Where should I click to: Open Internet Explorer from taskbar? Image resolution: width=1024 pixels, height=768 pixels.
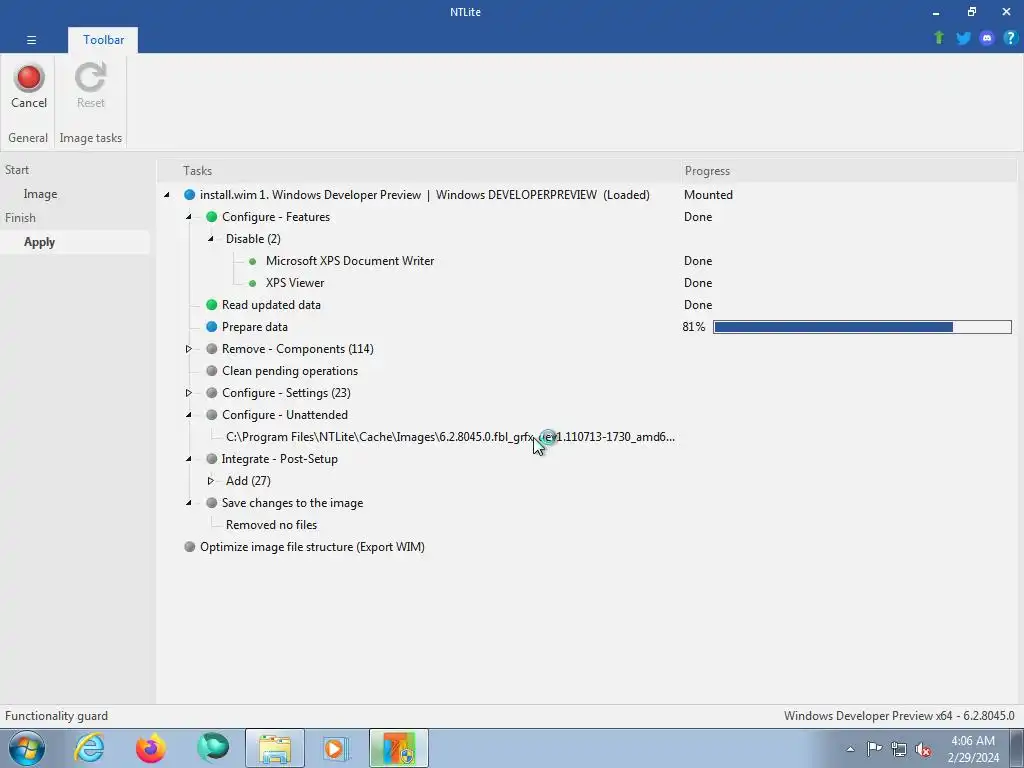click(89, 748)
